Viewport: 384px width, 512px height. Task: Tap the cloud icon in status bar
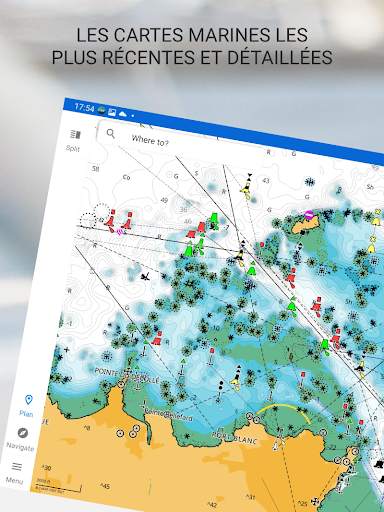(x=123, y=114)
